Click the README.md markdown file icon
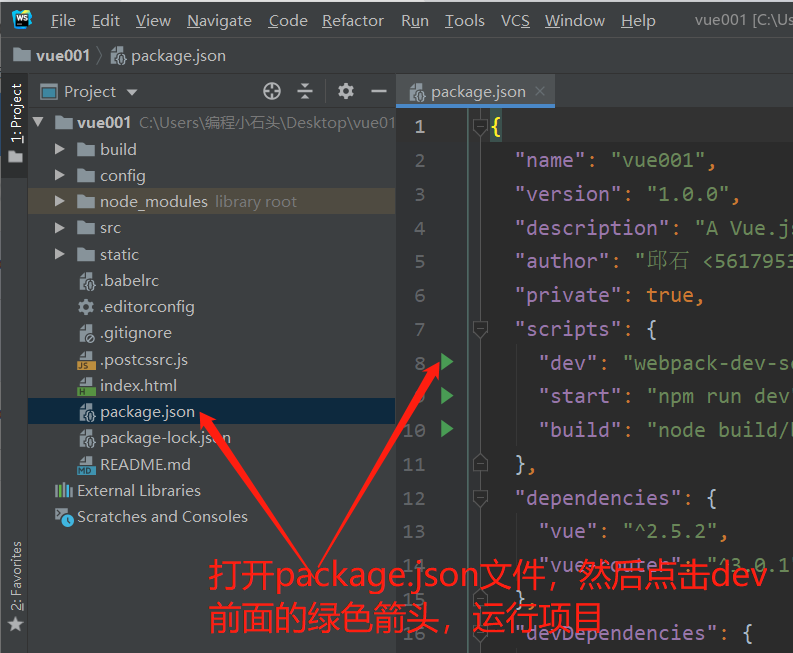This screenshot has height=653, width=793. [86, 464]
